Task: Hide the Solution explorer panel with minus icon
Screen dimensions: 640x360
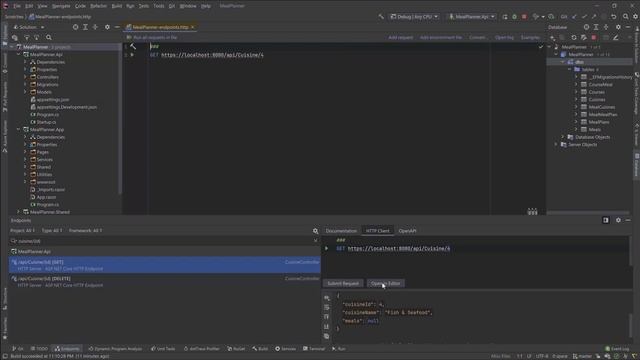Action: point(117,27)
